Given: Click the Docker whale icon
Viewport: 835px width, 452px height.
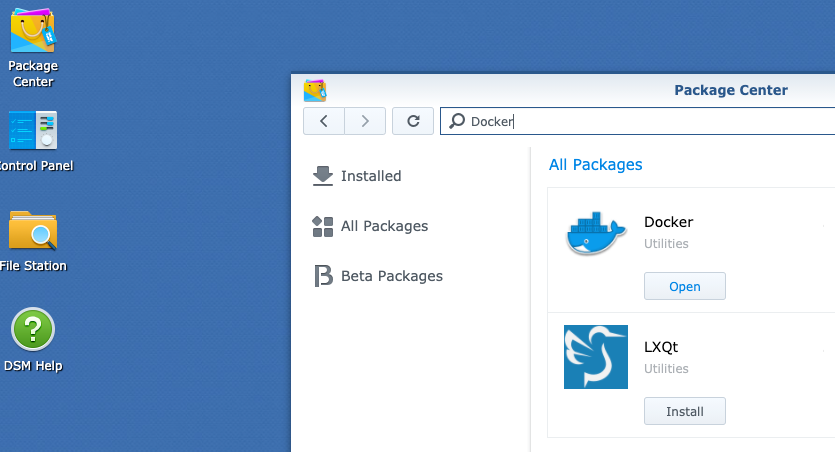Looking at the screenshot, I should (x=595, y=233).
